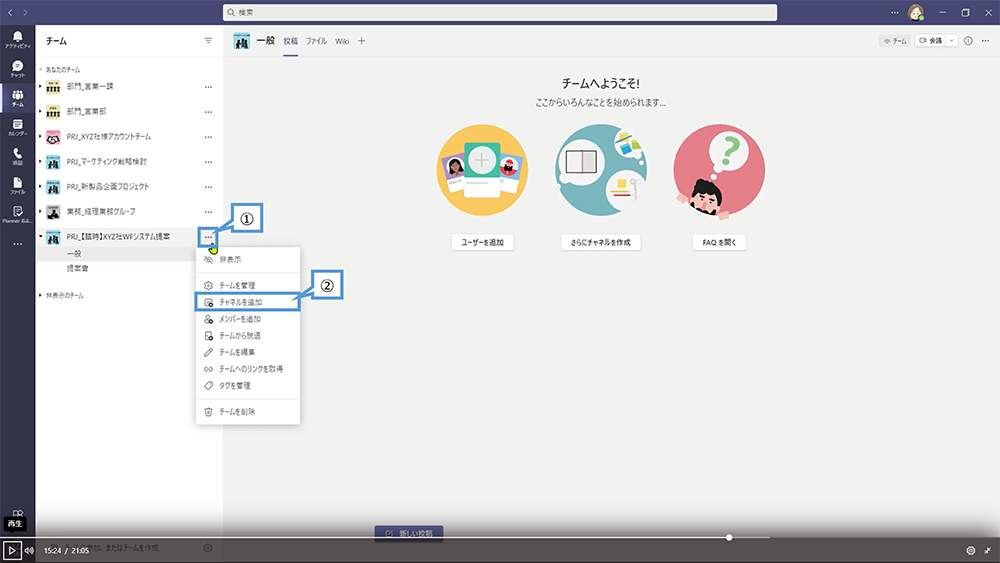The height and width of the screenshot is (563, 1000).
Task: Click the FAQ を開く button
Action: [x=719, y=243]
